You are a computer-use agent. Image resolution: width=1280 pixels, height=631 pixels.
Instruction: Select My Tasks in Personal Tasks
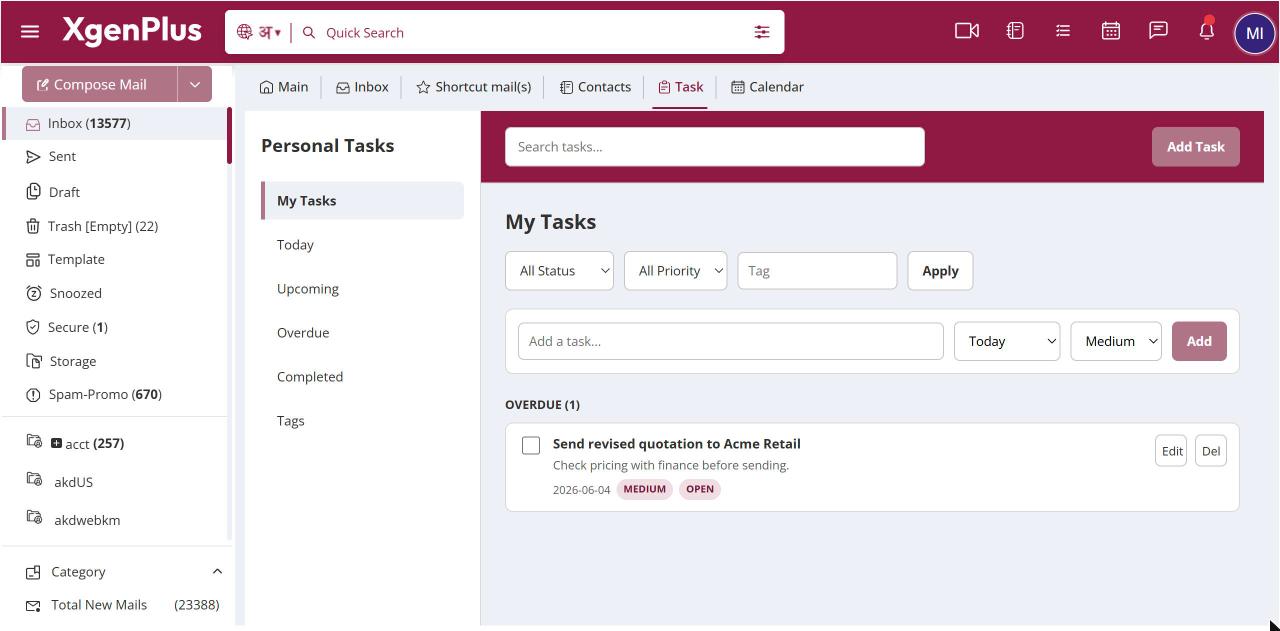pos(362,200)
